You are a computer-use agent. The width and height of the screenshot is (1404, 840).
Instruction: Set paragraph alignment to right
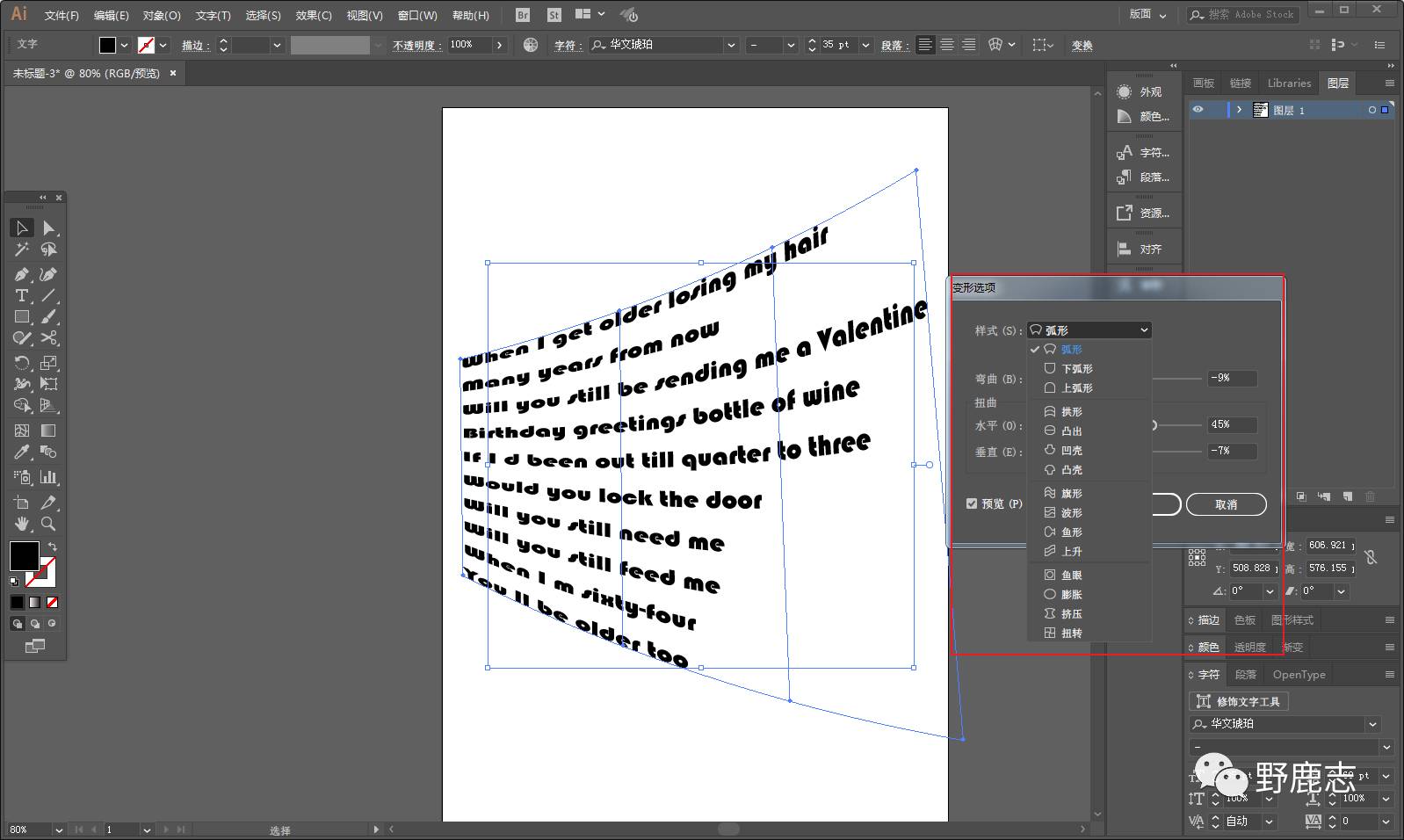click(968, 45)
